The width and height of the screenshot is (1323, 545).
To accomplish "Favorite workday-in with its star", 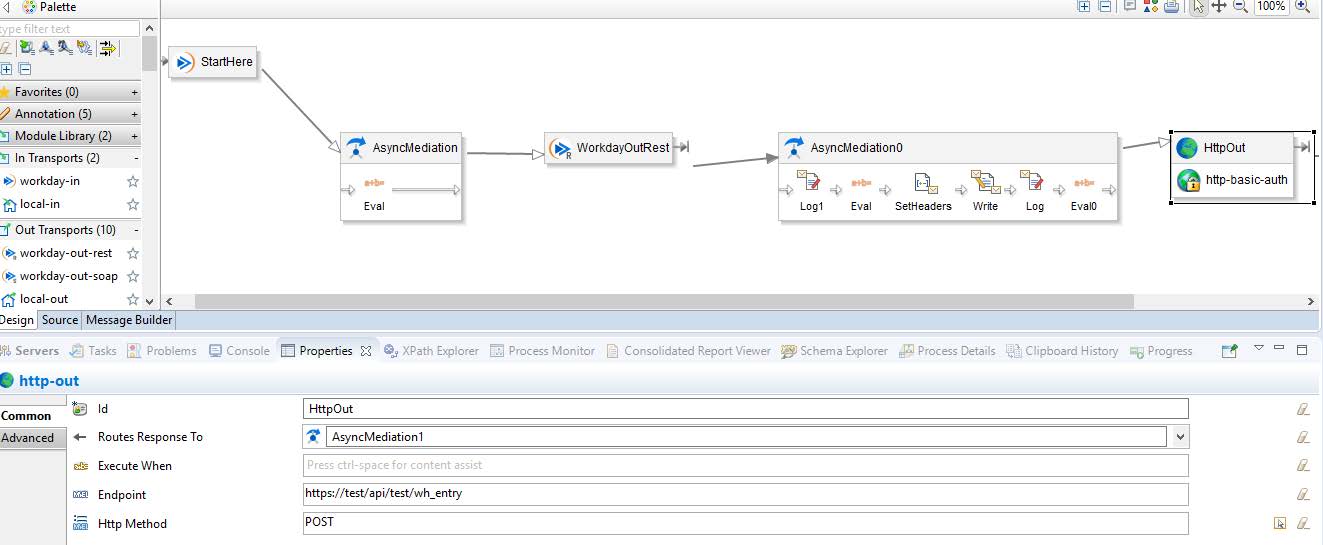I will 132,181.
